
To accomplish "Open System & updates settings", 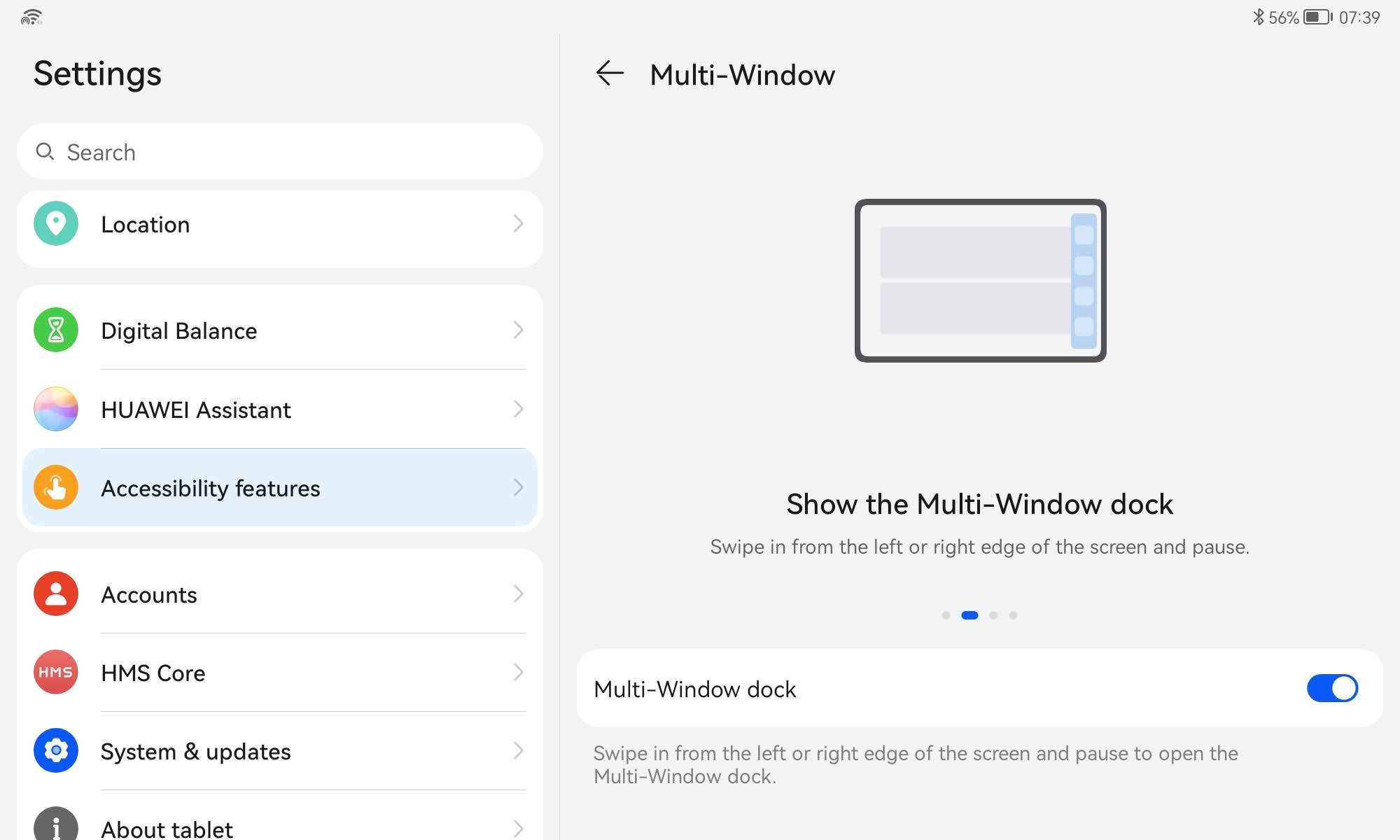I will [x=195, y=751].
